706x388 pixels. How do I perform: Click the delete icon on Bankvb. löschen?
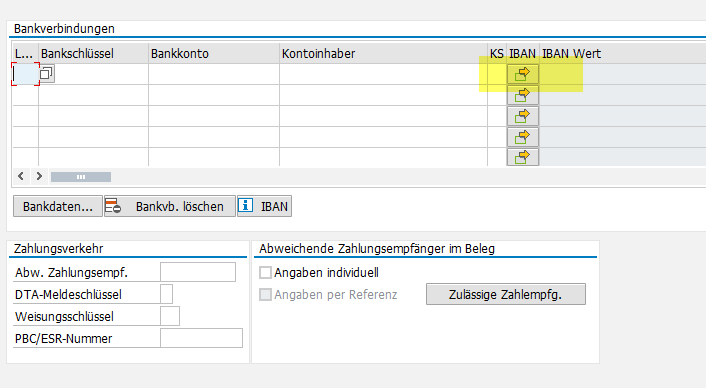click(113, 206)
